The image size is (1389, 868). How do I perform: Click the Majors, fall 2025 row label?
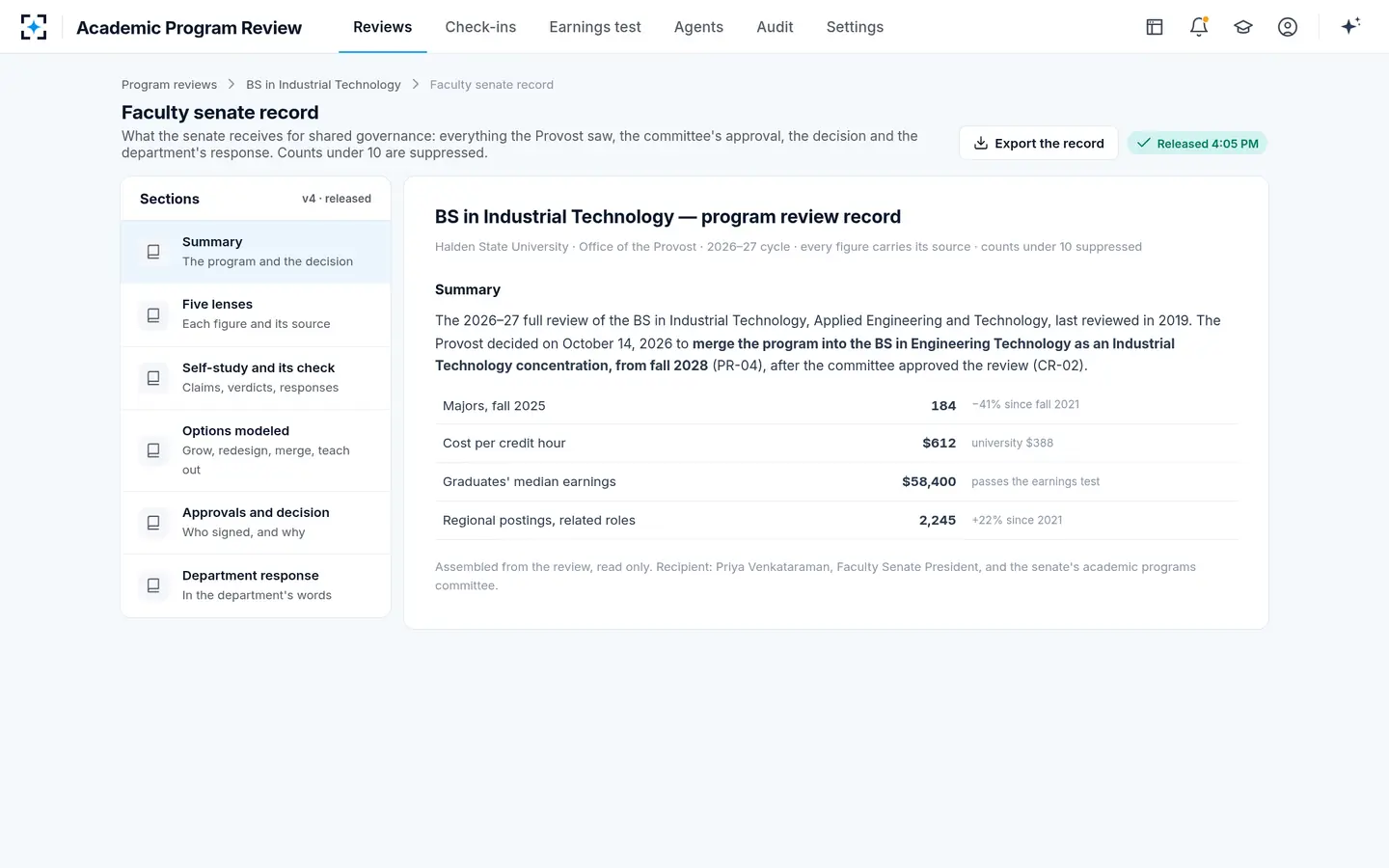click(x=494, y=406)
